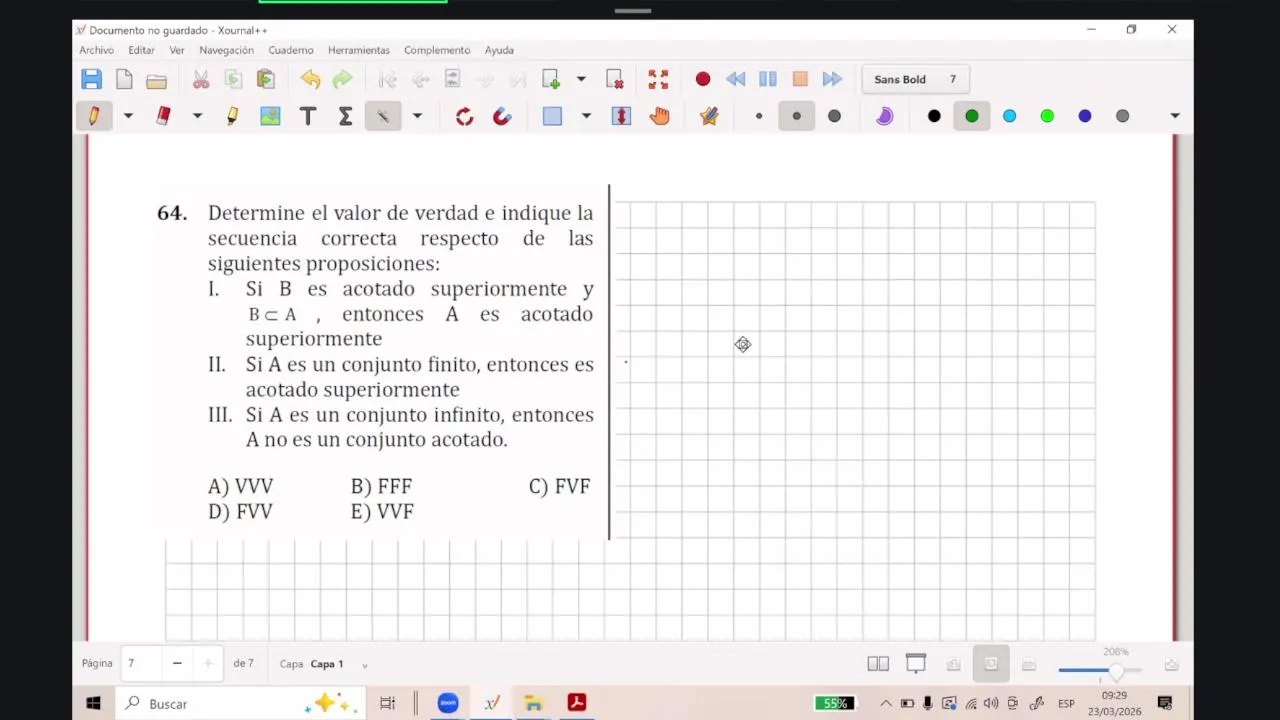Select the Highlighter tool
The image size is (1280, 720).
tap(233, 116)
